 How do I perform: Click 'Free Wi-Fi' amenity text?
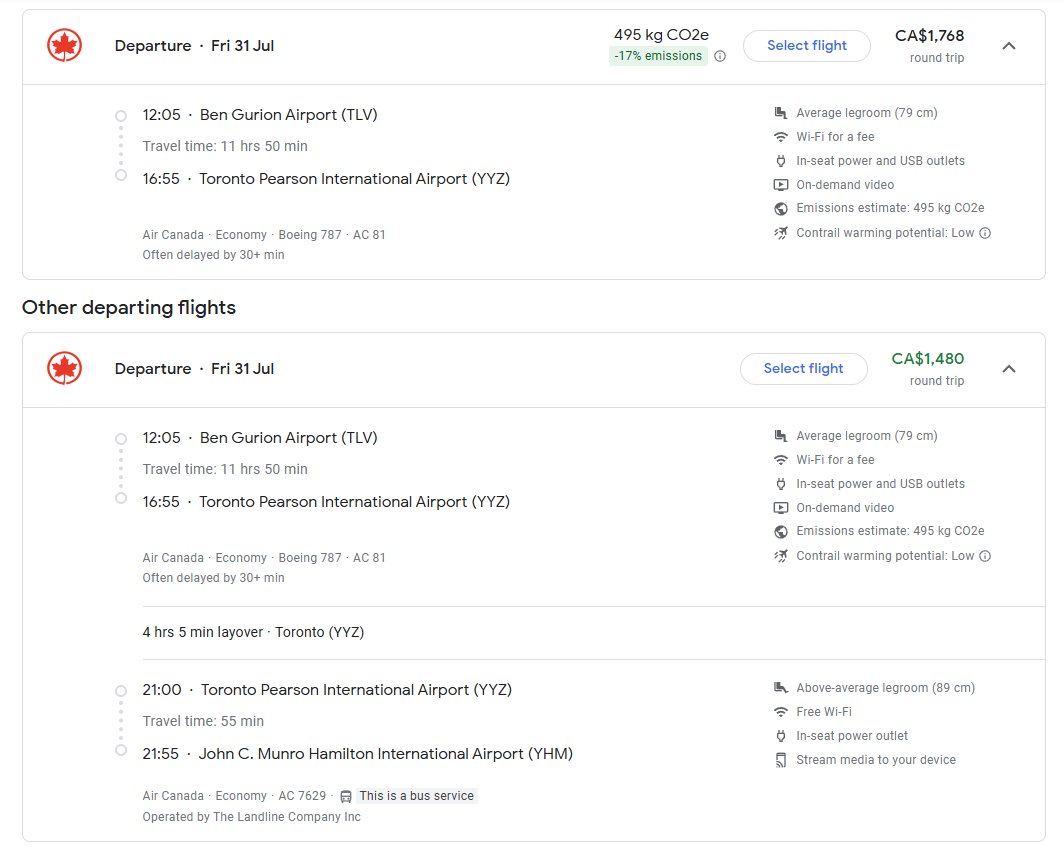(x=824, y=711)
